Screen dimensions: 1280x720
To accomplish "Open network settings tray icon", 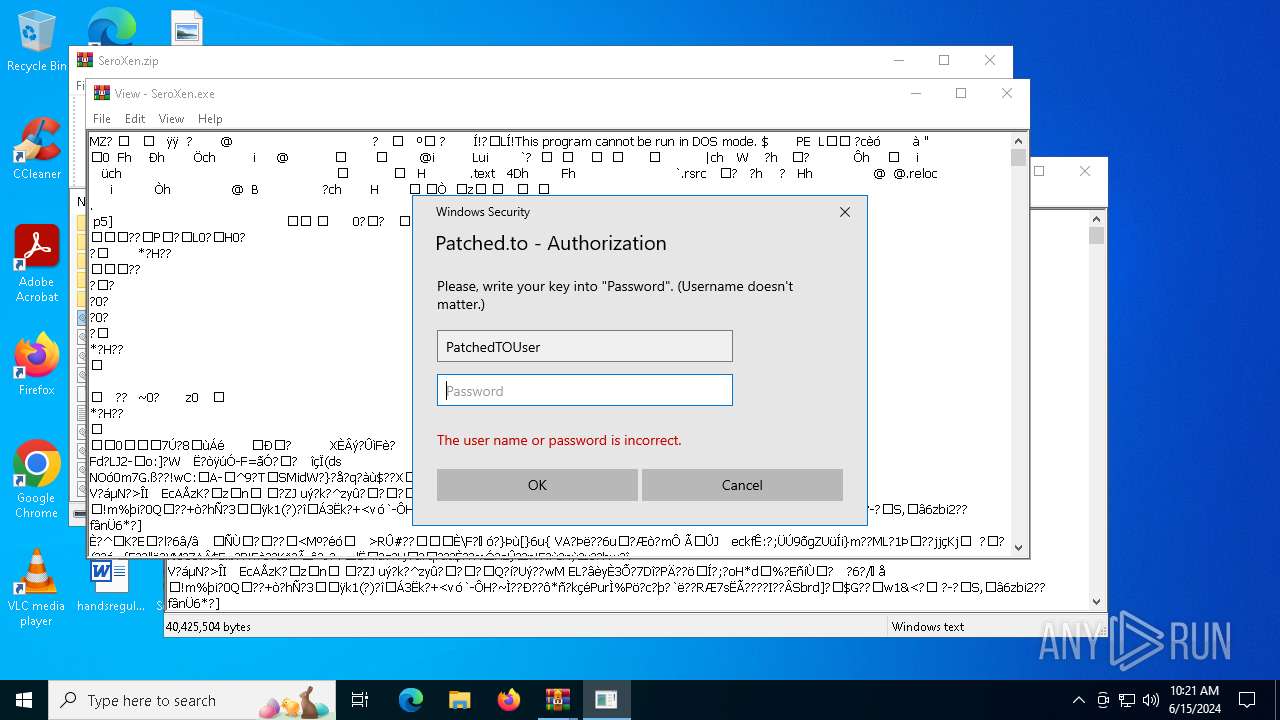I will click(1127, 700).
